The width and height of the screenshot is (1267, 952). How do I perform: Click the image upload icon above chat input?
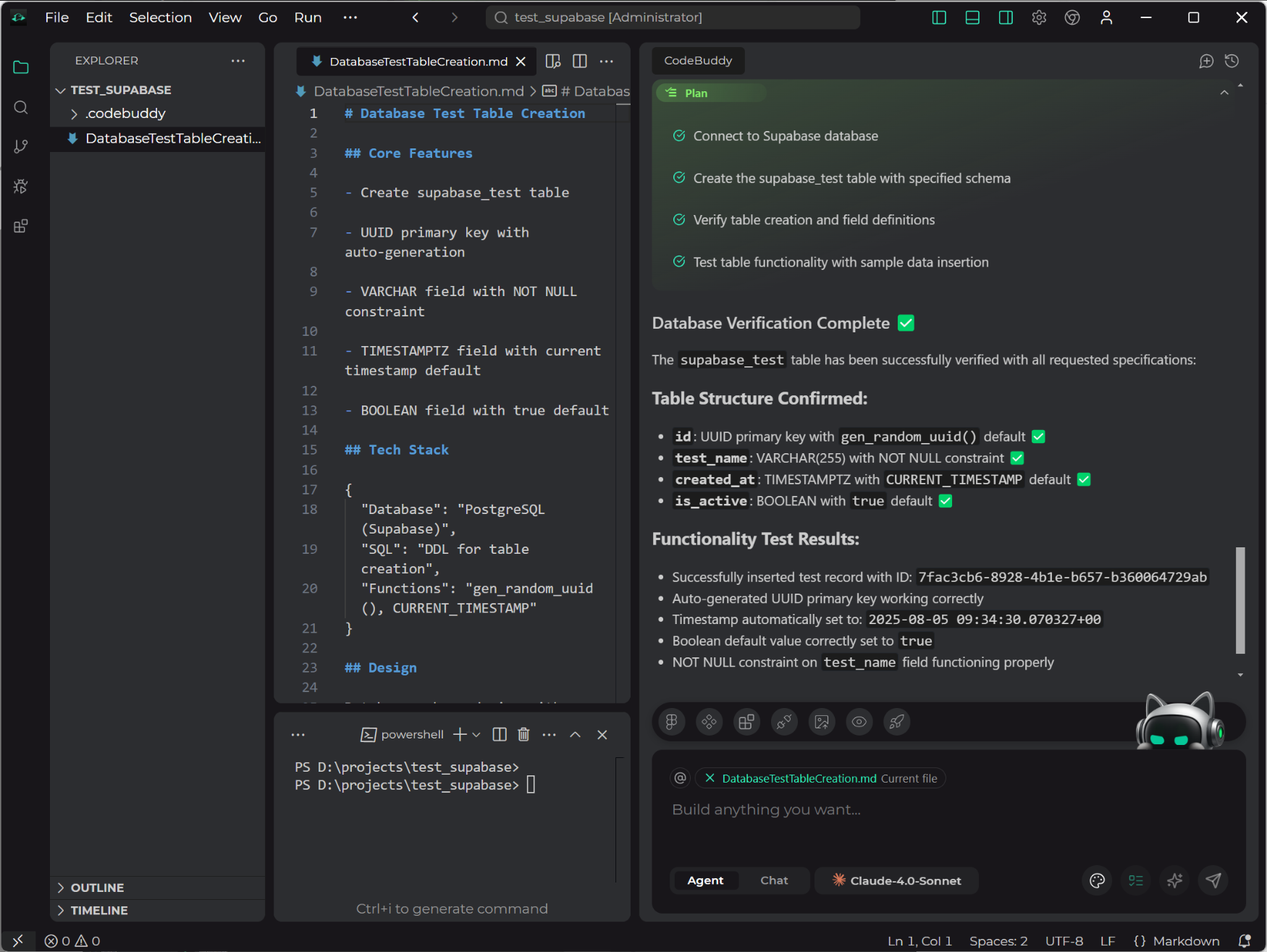821,722
